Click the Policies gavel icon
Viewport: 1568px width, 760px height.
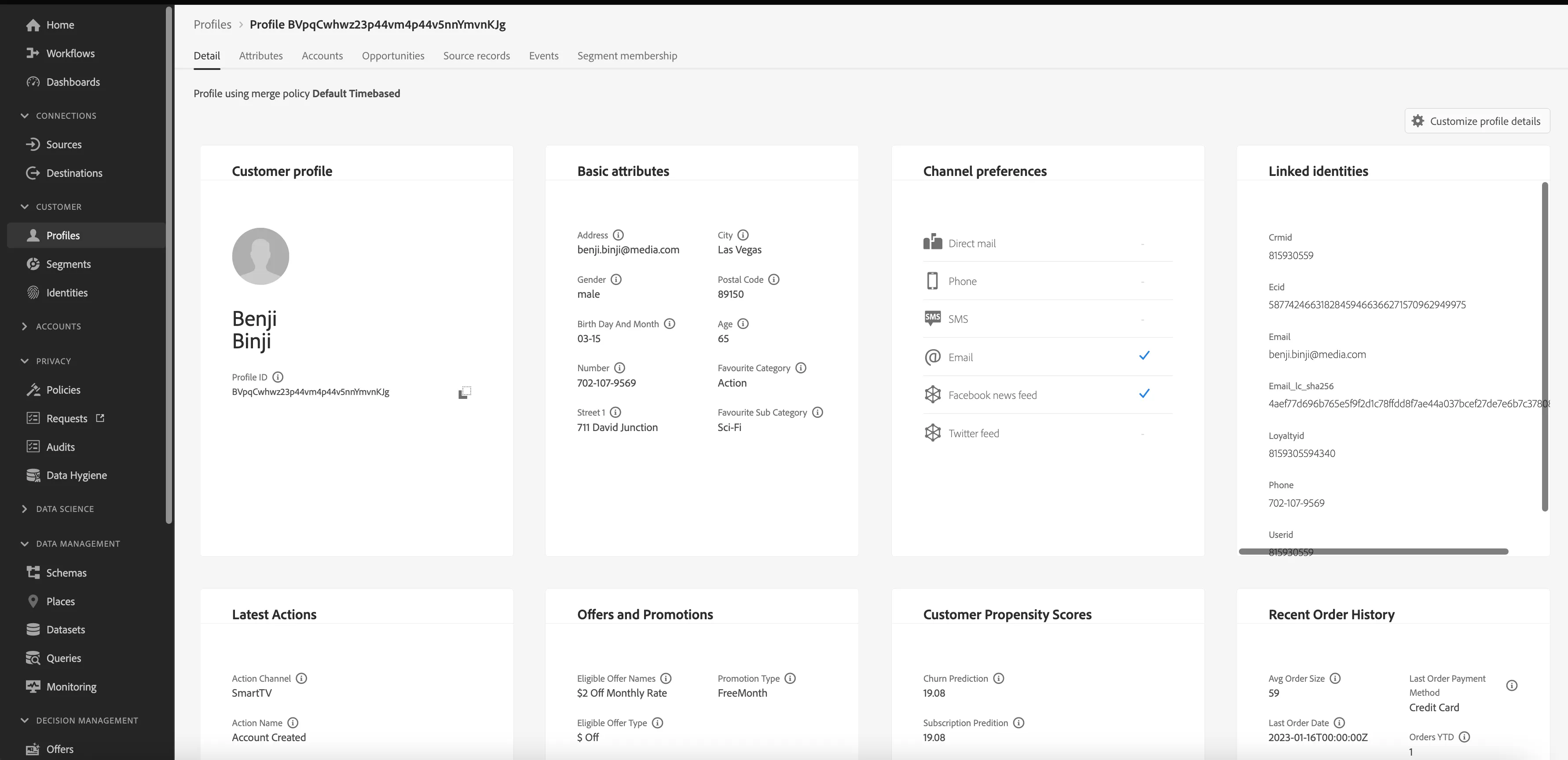[x=33, y=389]
